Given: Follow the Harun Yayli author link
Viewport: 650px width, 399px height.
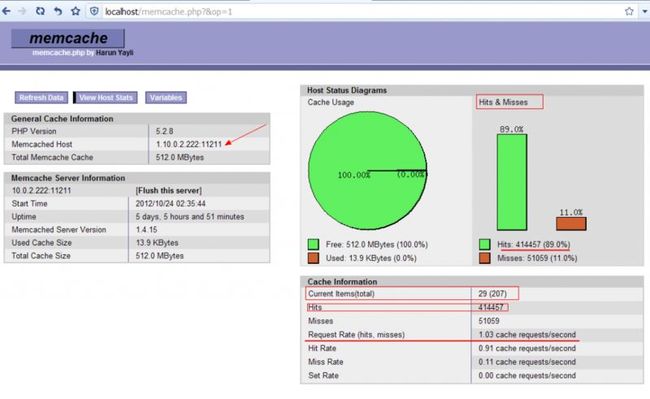Looking at the screenshot, I should tap(114, 53).
